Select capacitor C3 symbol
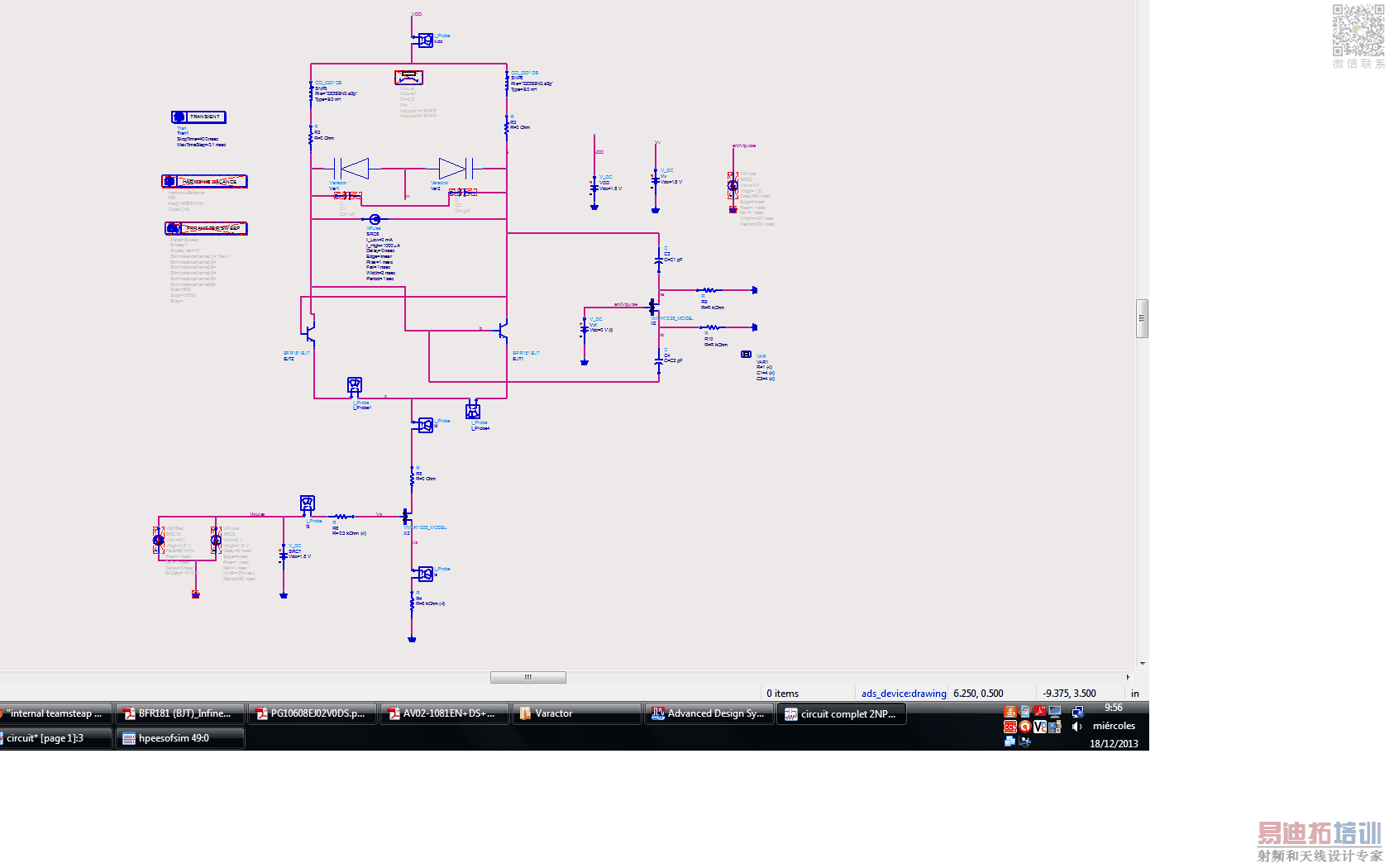This screenshot has width=1389, height=868. pos(659,259)
